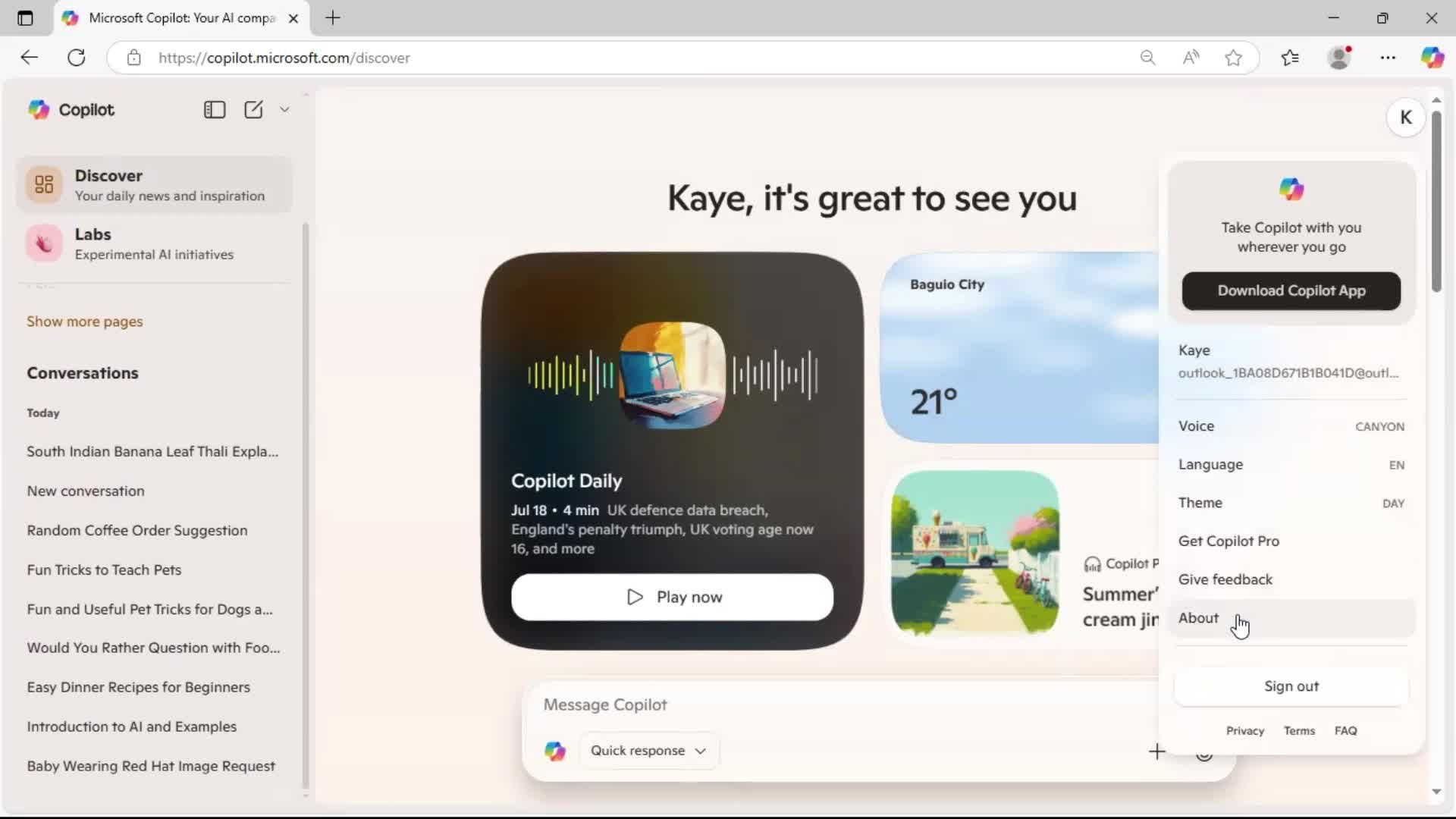Open browser Settings and more ellipsis
The width and height of the screenshot is (1456, 819).
(1388, 58)
